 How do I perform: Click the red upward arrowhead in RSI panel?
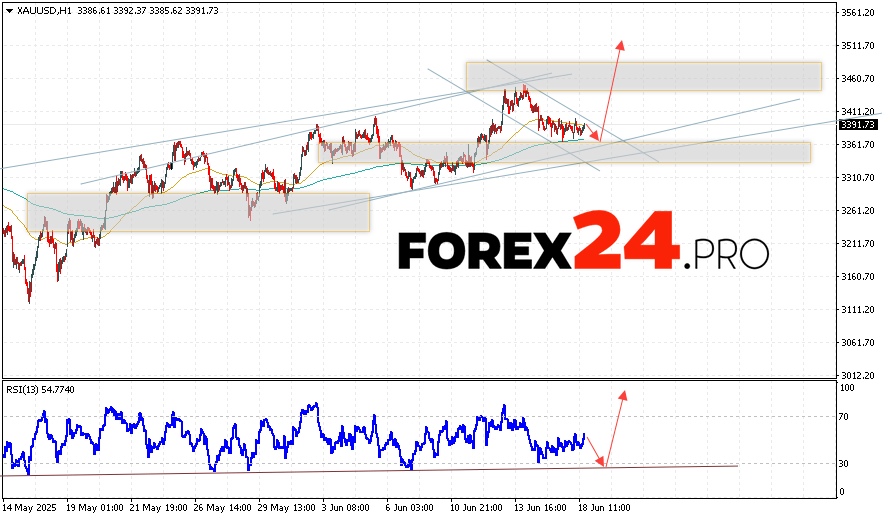[624, 393]
